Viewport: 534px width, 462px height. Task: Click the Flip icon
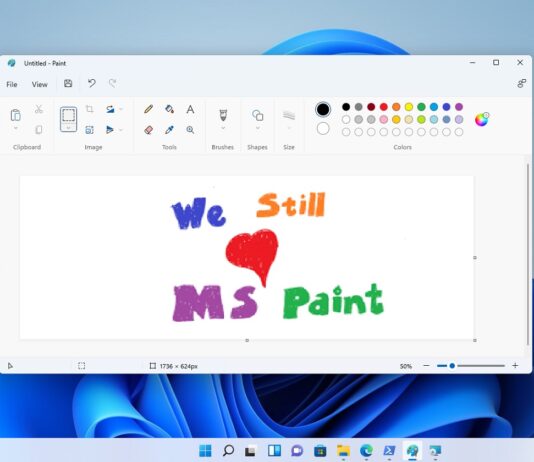(110, 130)
